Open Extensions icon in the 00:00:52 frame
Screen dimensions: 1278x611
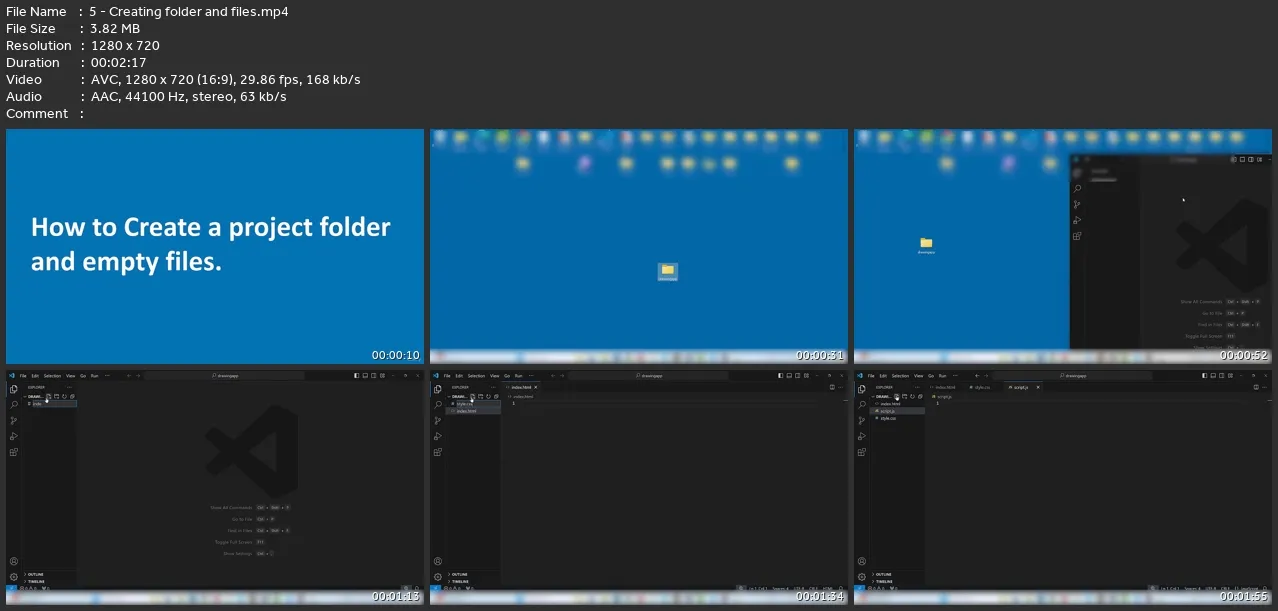(1077, 237)
